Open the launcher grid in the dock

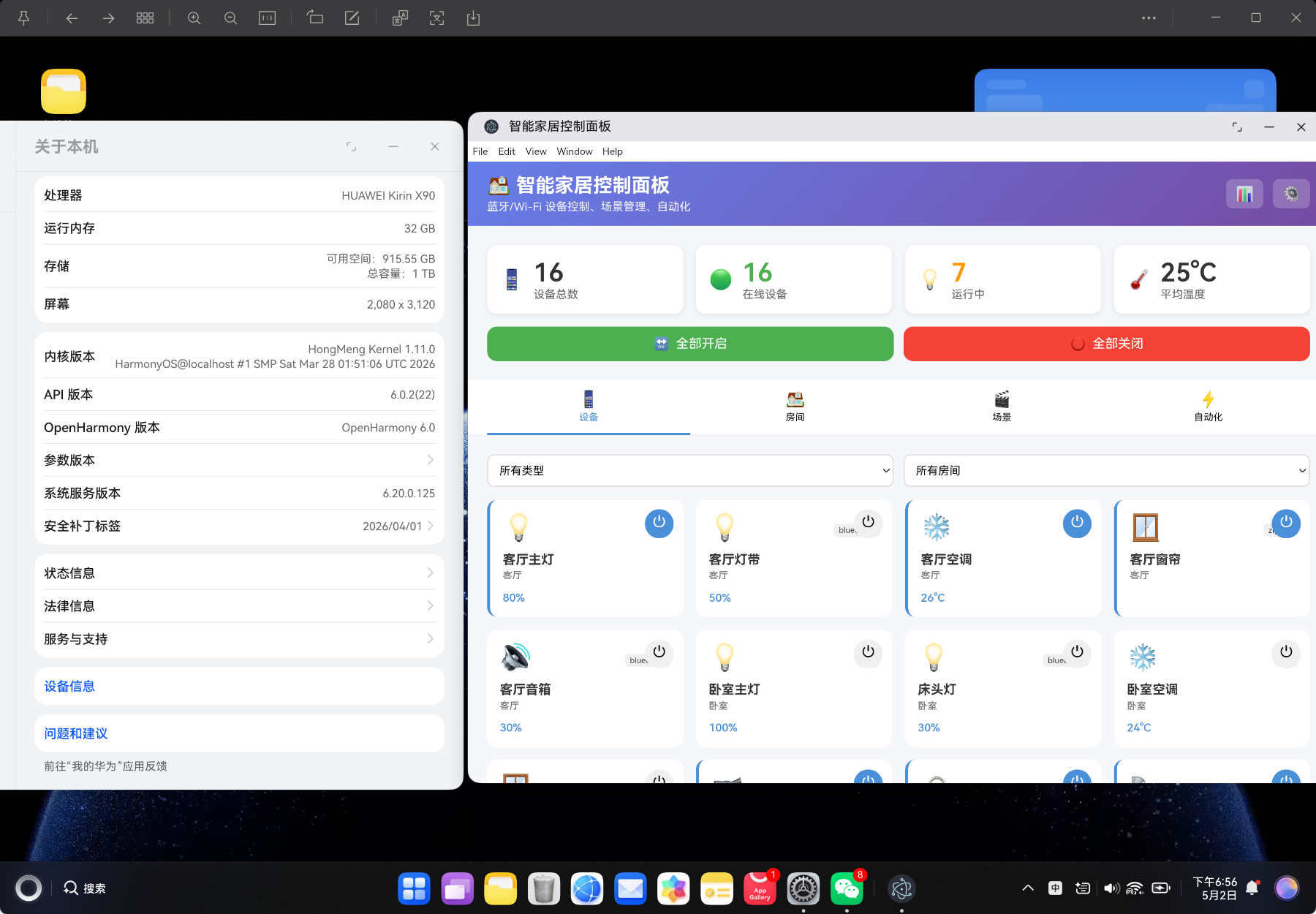tap(414, 888)
